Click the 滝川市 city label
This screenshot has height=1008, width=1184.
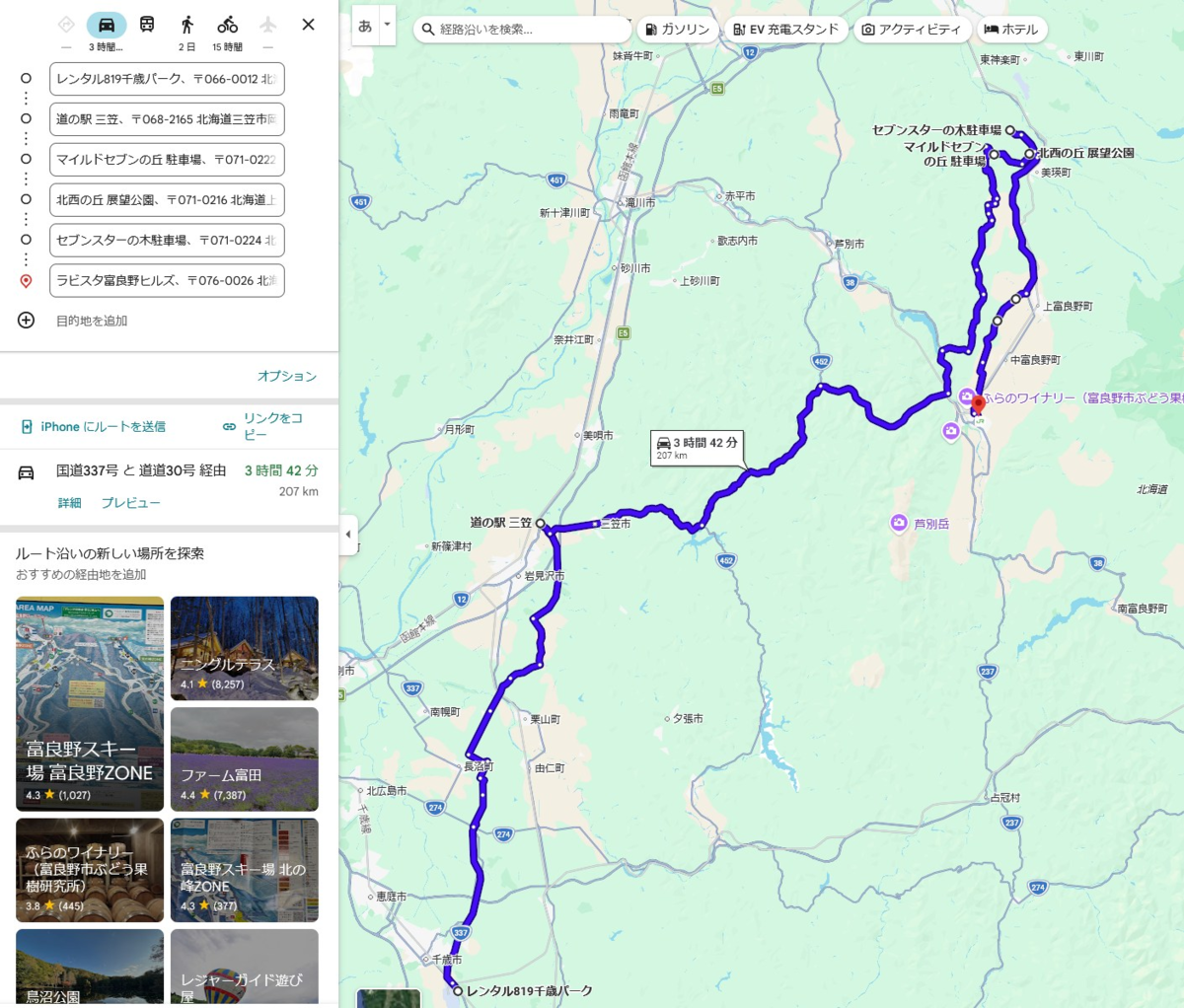click(x=638, y=203)
